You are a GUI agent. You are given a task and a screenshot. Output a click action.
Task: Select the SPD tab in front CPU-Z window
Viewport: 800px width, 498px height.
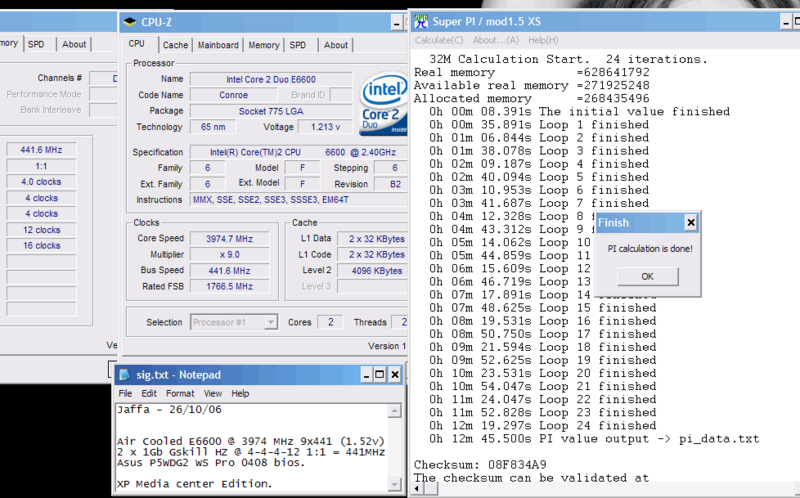coord(298,45)
